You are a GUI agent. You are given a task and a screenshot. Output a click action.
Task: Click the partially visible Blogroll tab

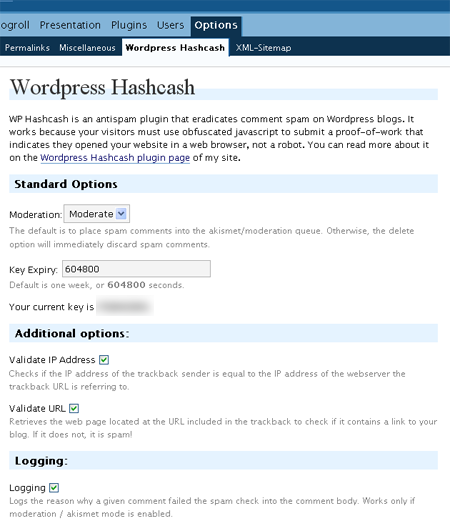coord(15,25)
